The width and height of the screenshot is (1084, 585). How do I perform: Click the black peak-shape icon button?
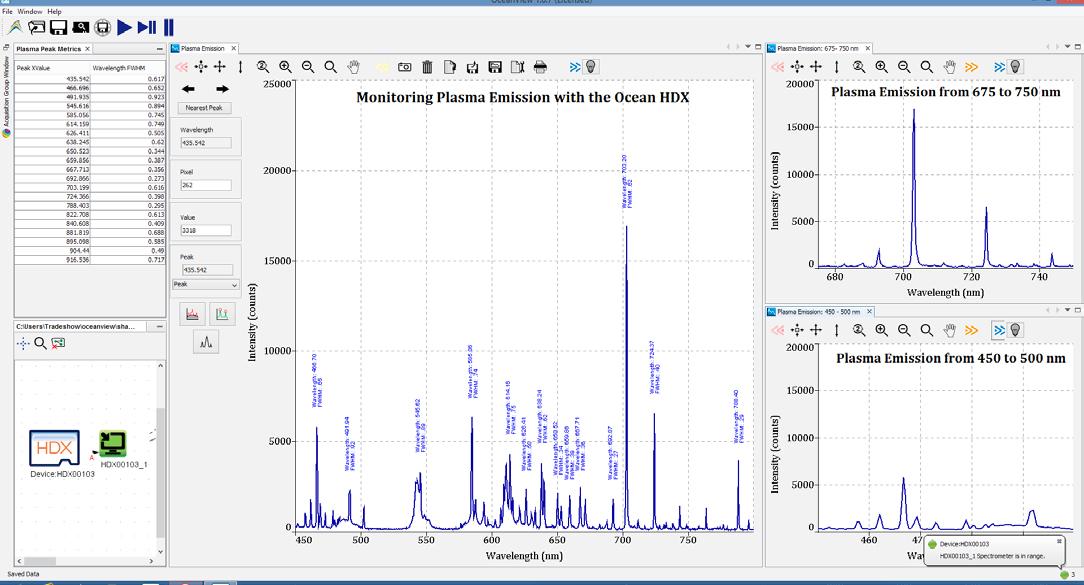tap(206, 342)
